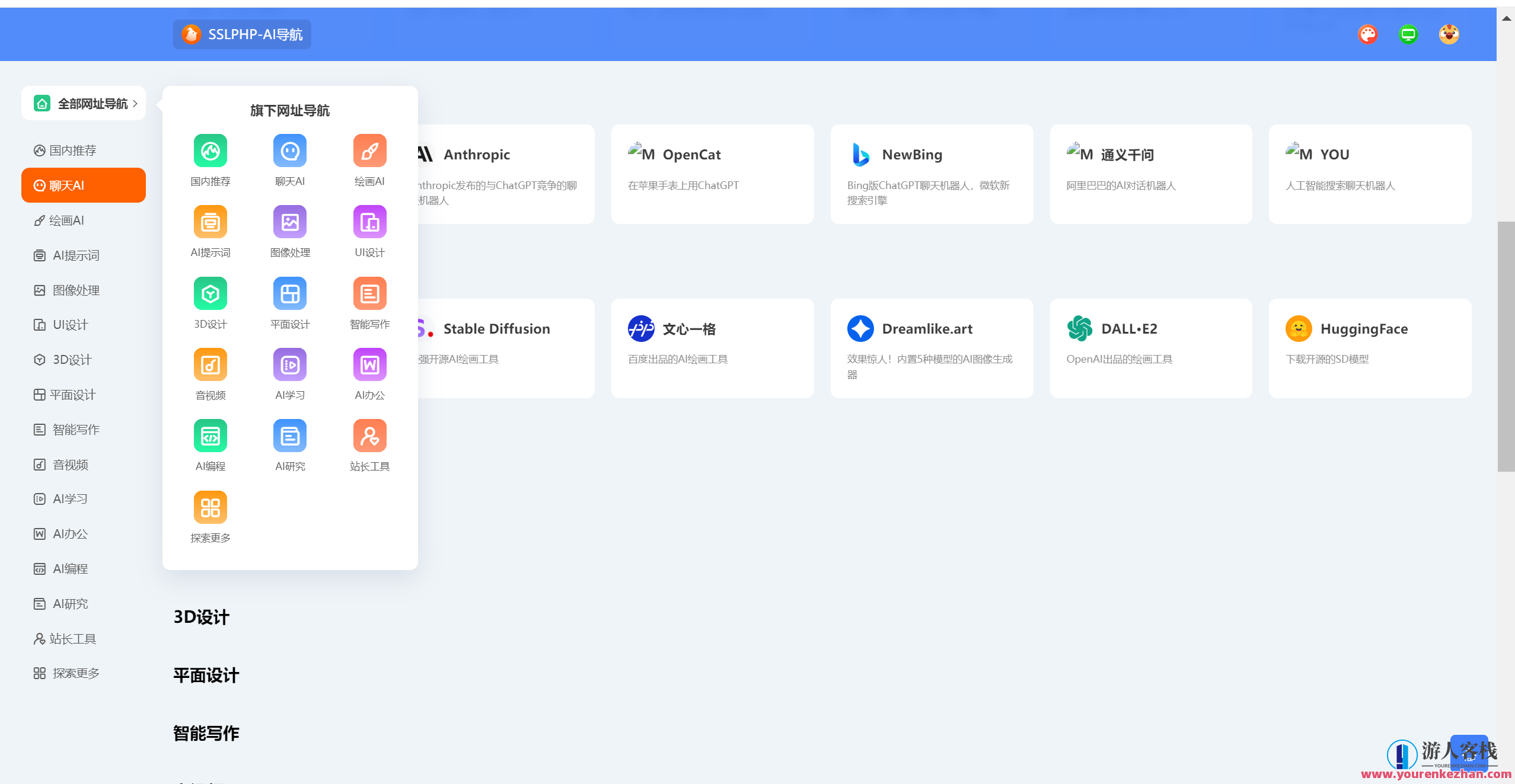Click the palette theme icon in header
Image resolution: width=1515 pixels, height=784 pixels.
point(1367,34)
